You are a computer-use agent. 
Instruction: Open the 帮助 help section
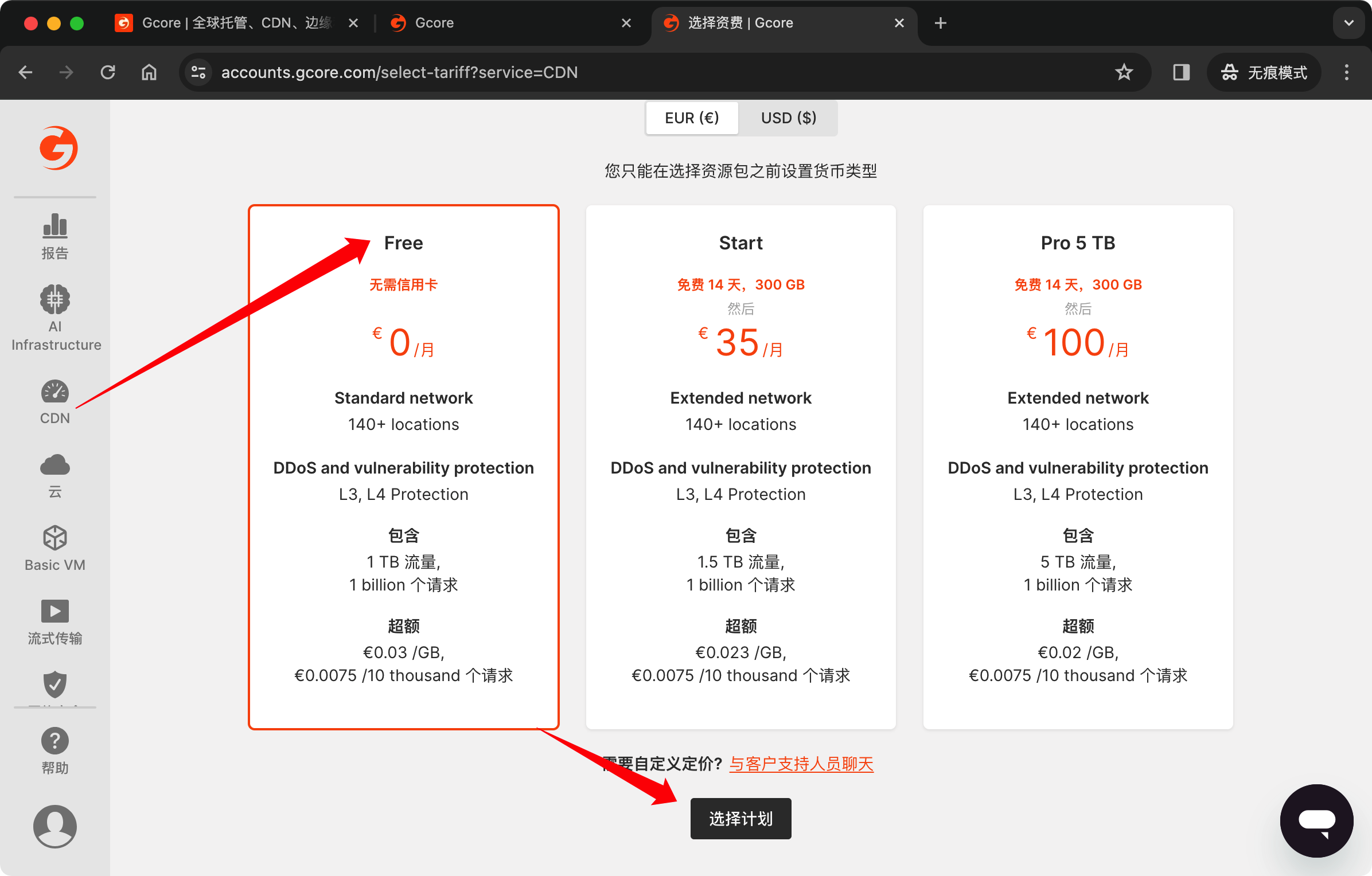coord(55,751)
